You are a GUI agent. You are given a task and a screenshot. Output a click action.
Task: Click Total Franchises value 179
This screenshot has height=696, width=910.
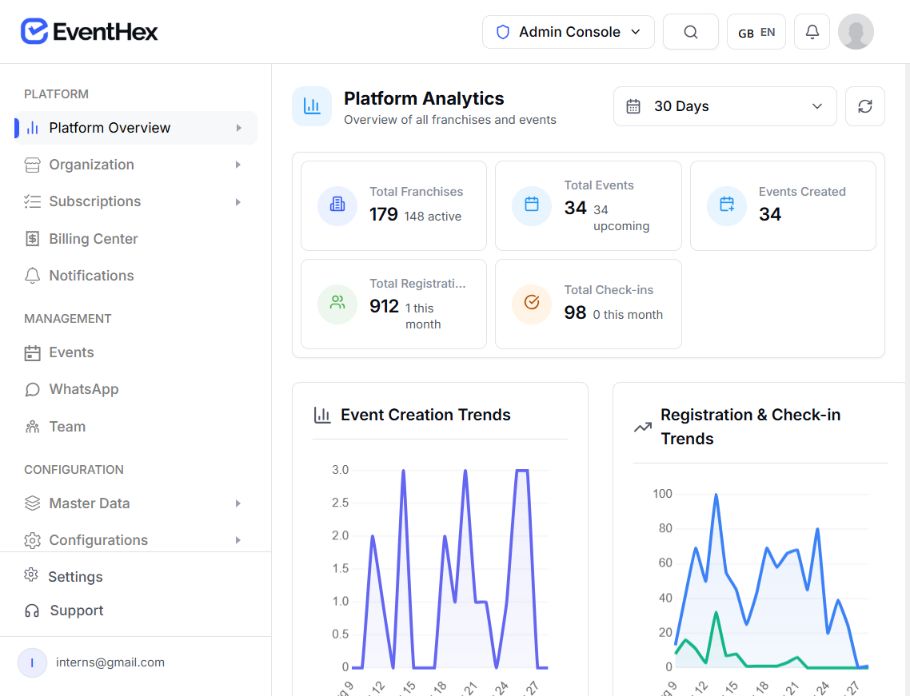pos(384,215)
